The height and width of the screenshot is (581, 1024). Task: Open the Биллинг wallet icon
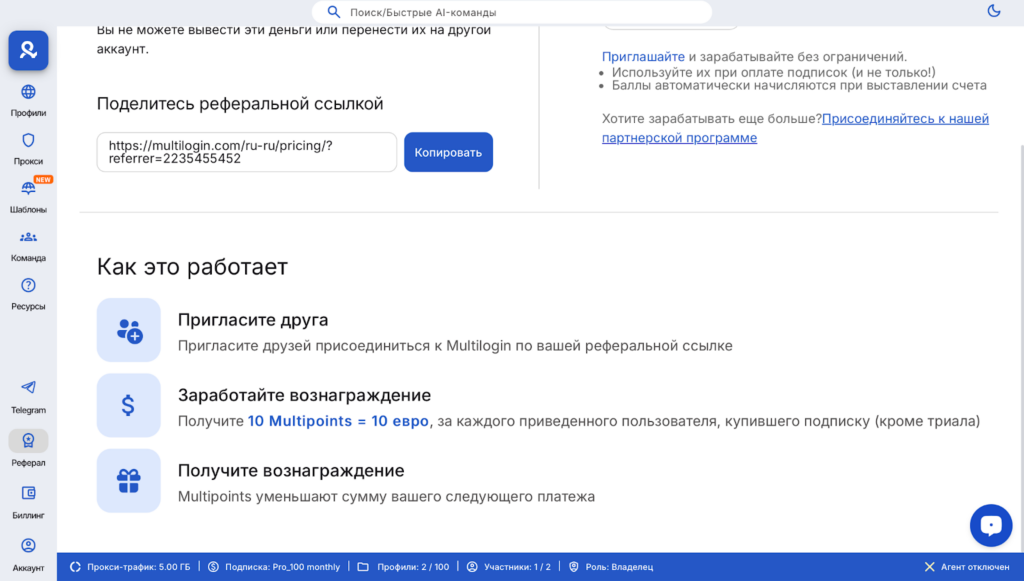click(28, 493)
